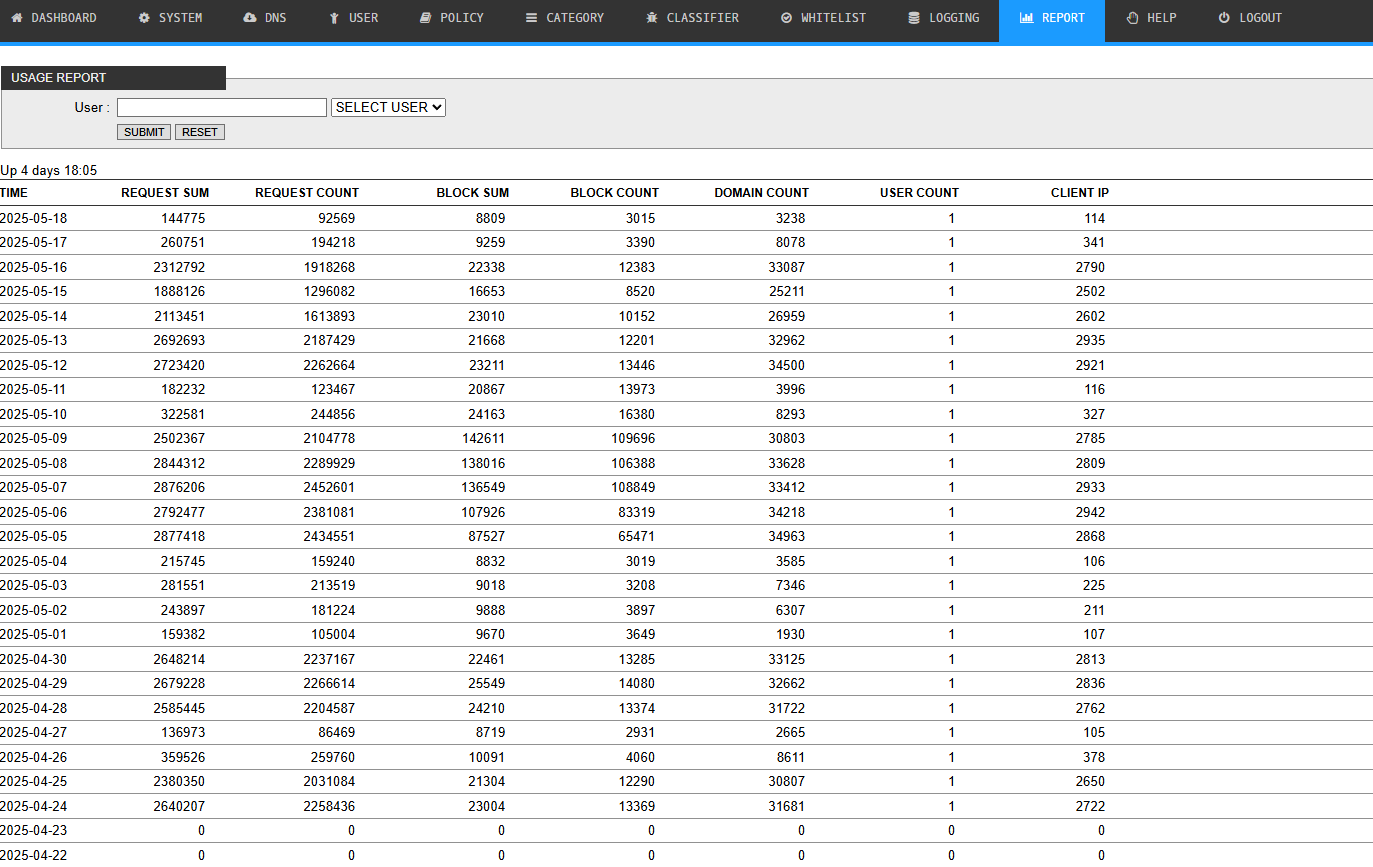Click the Logout power icon
The height and width of the screenshot is (867, 1373).
pos(1224,18)
